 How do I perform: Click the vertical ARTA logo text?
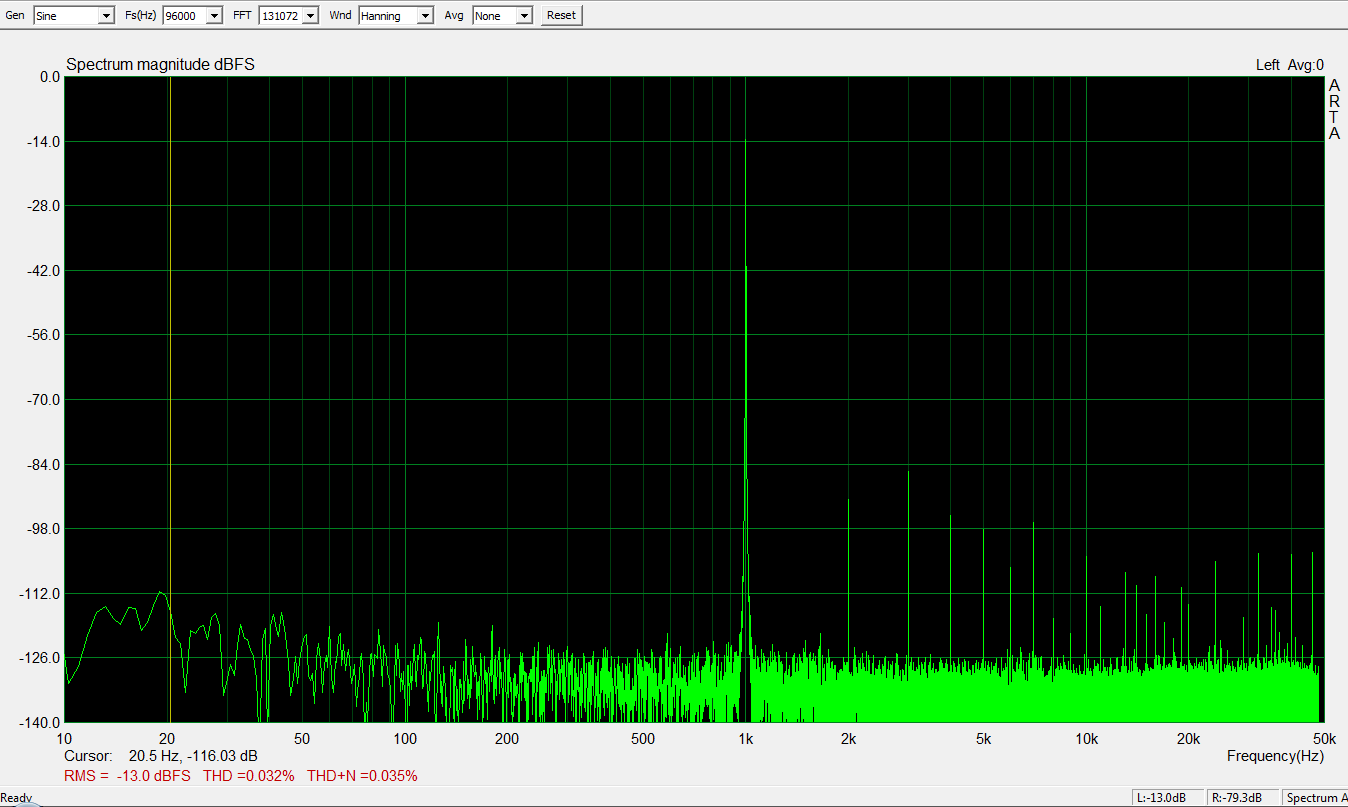click(1334, 110)
